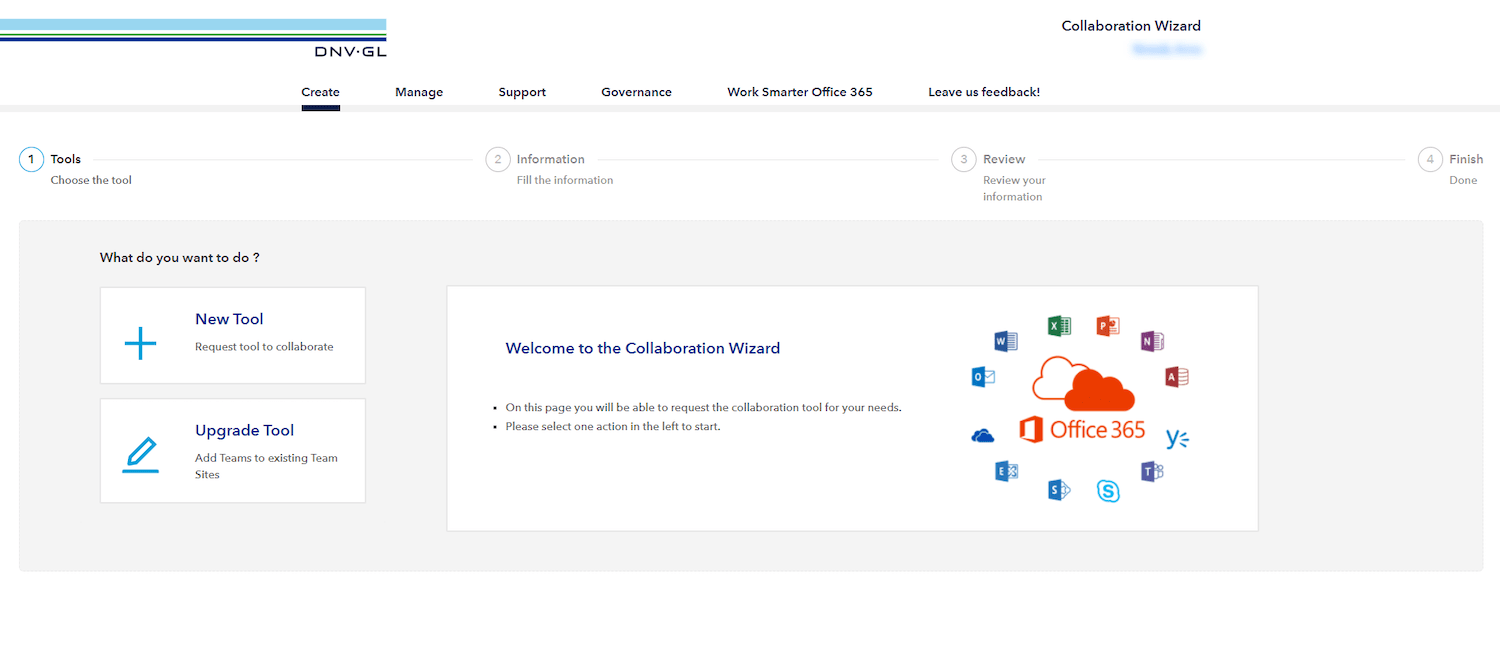The image size is (1500, 667).
Task: Click the 'Tools' step label
Action: (x=66, y=159)
